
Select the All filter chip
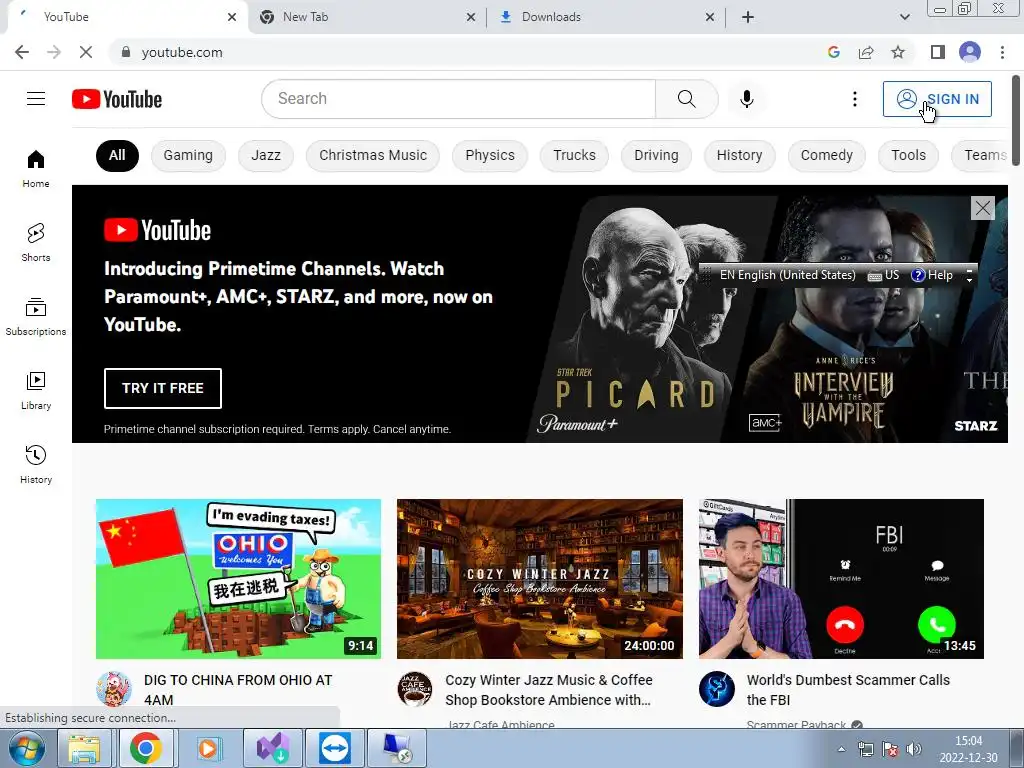click(117, 155)
